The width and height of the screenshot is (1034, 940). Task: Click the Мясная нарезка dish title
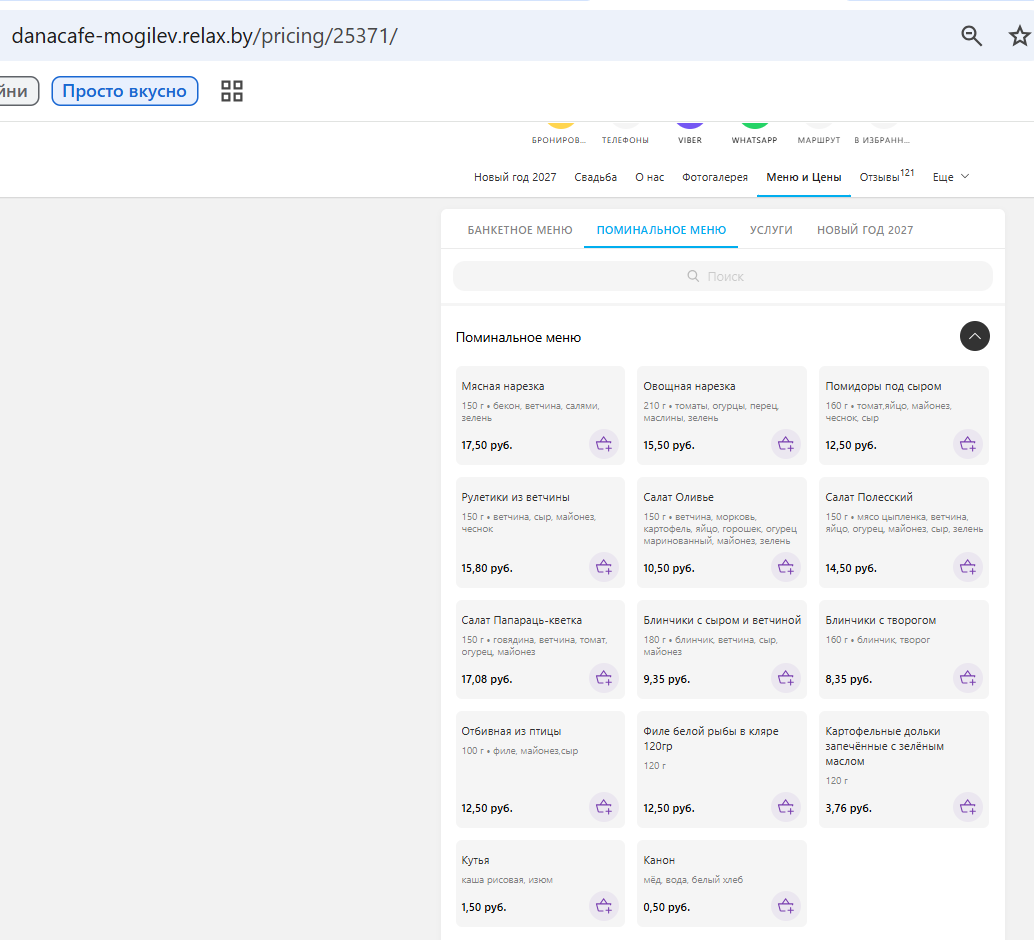(x=502, y=386)
